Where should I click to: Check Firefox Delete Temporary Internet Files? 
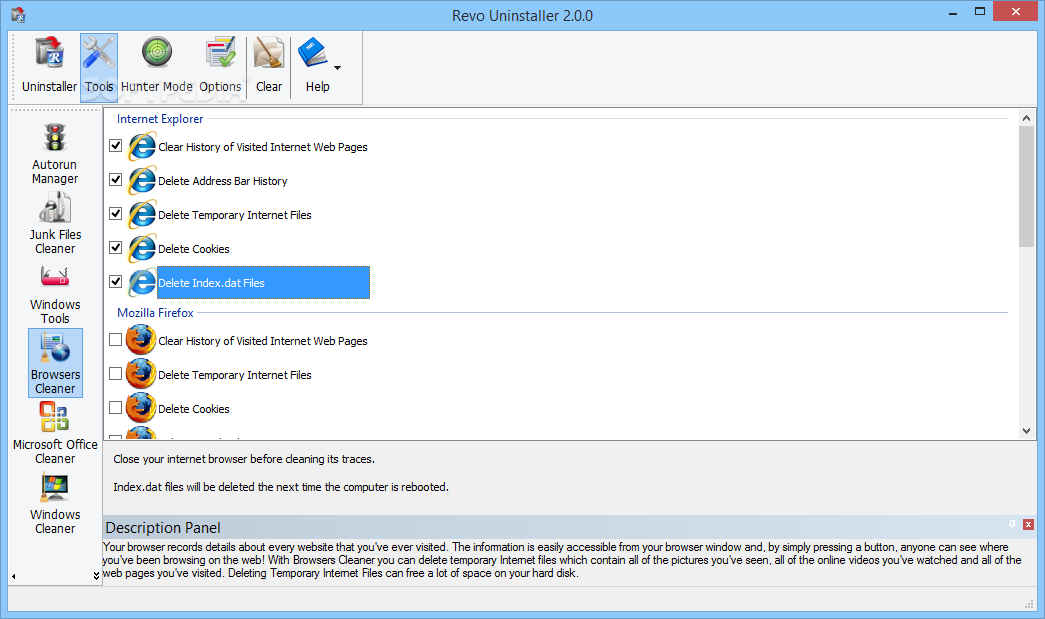pyautogui.click(x=116, y=373)
